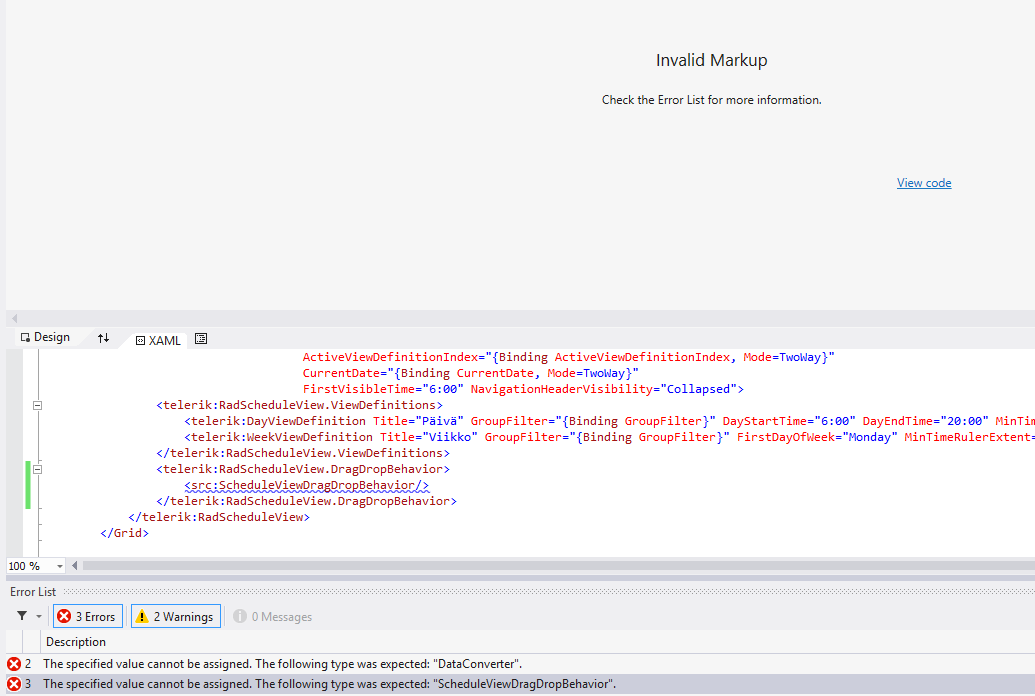Open the error list filter funnel icon
Image resolution: width=1035 pixels, height=696 pixels.
(x=22, y=616)
